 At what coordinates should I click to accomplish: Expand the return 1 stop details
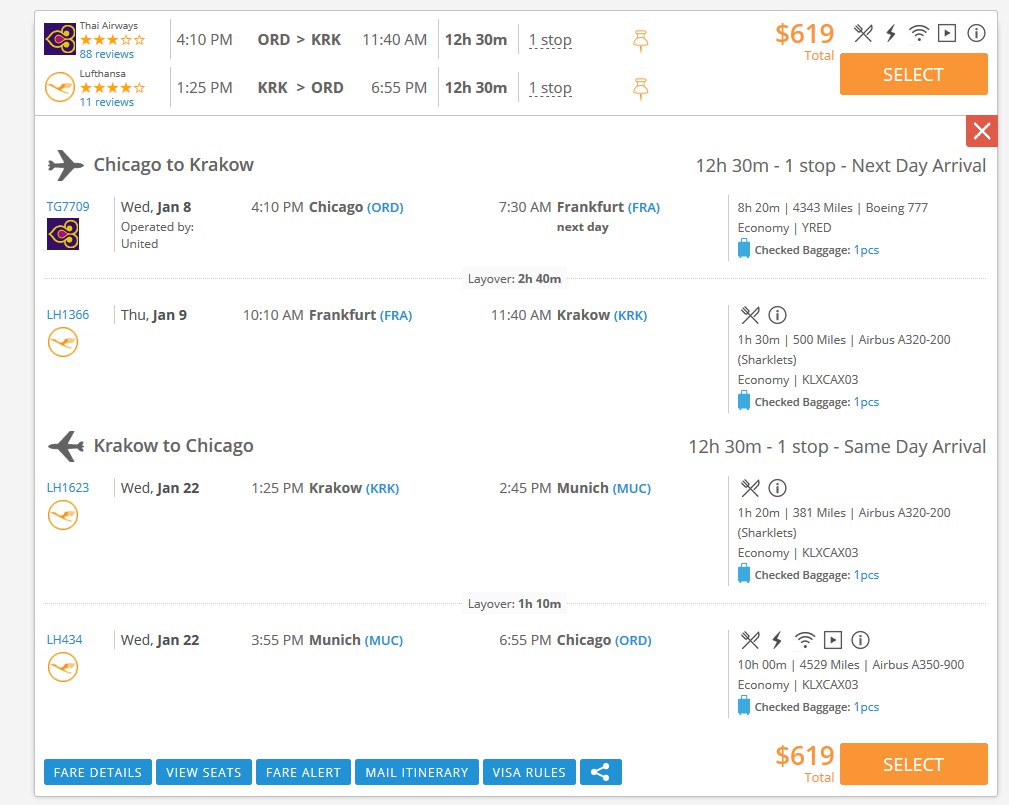[x=550, y=88]
